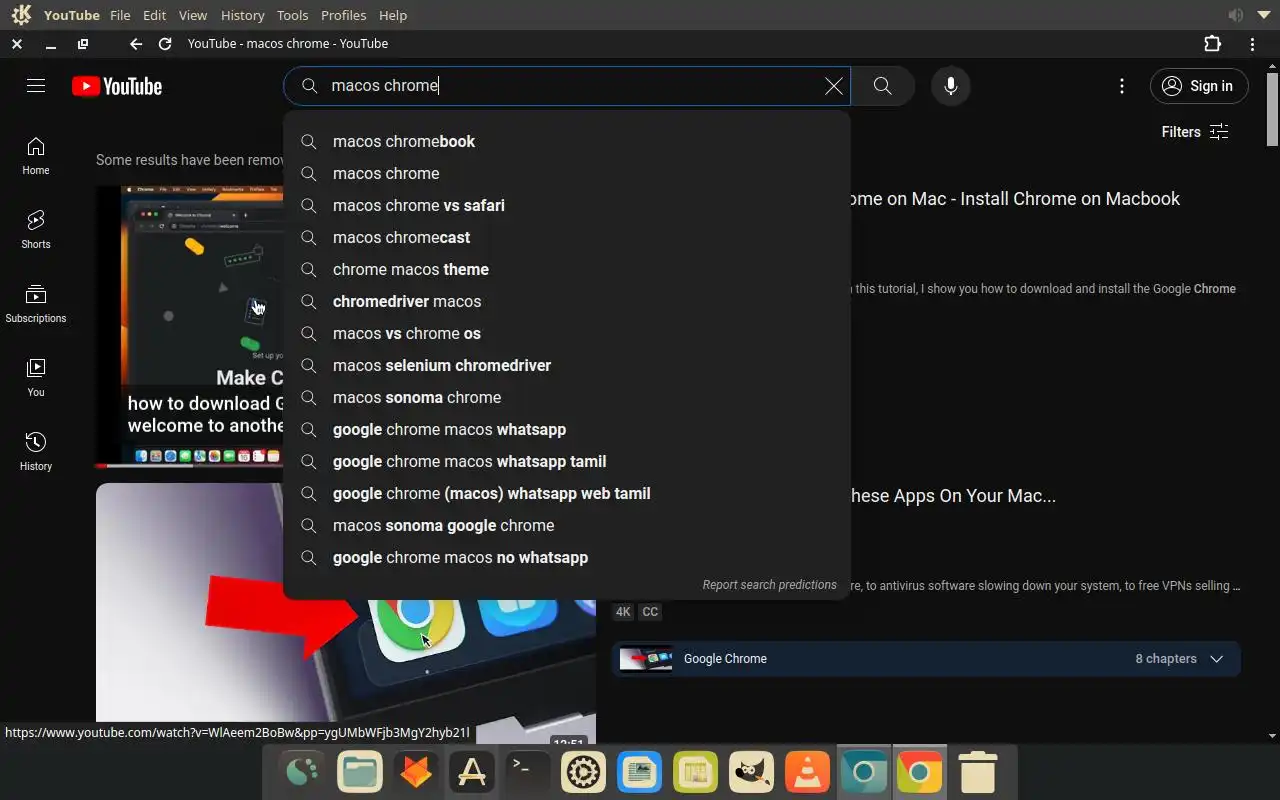The image size is (1280, 800).
Task: Select suggestion "macos chrome vs safari"
Action: point(567,206)
